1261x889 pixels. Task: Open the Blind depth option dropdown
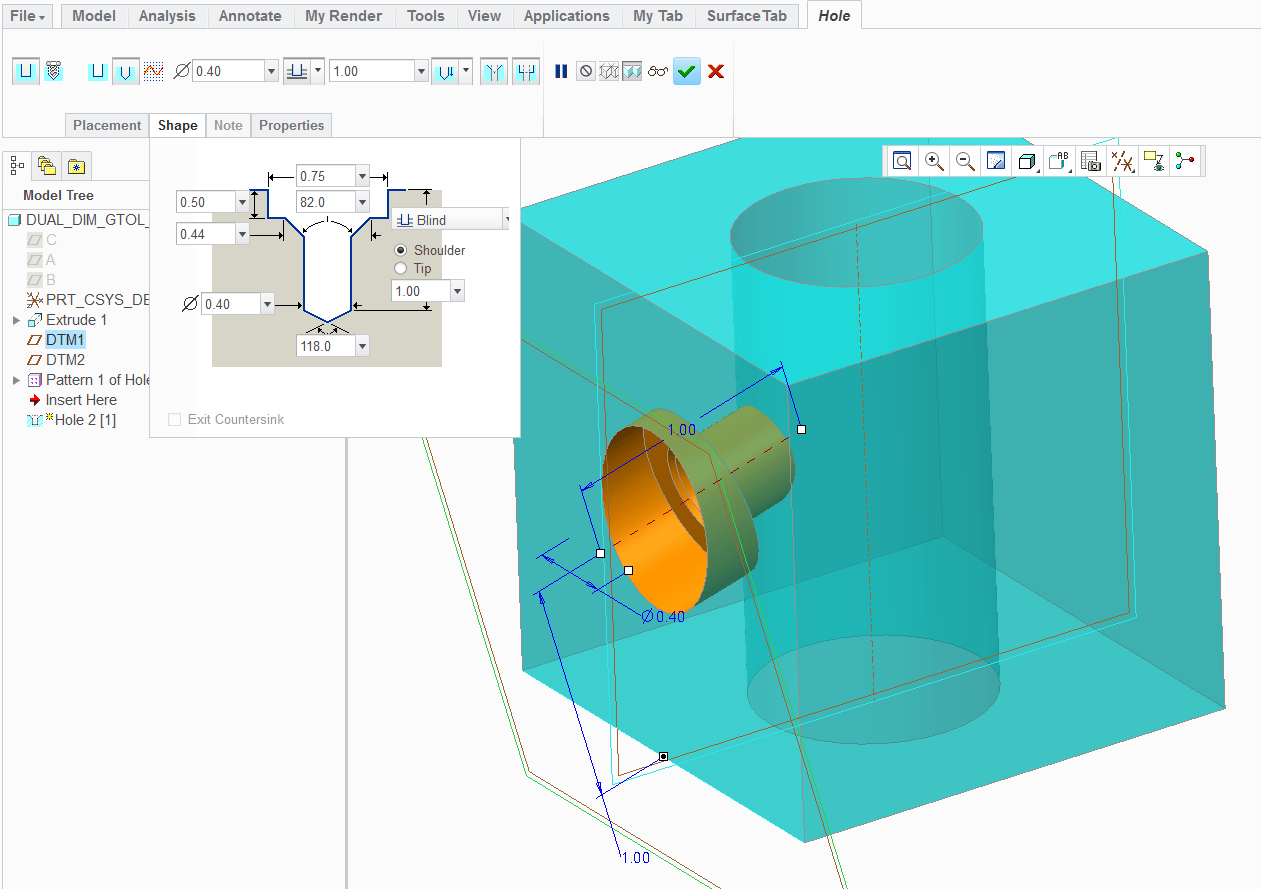click(x=450, y=218)
